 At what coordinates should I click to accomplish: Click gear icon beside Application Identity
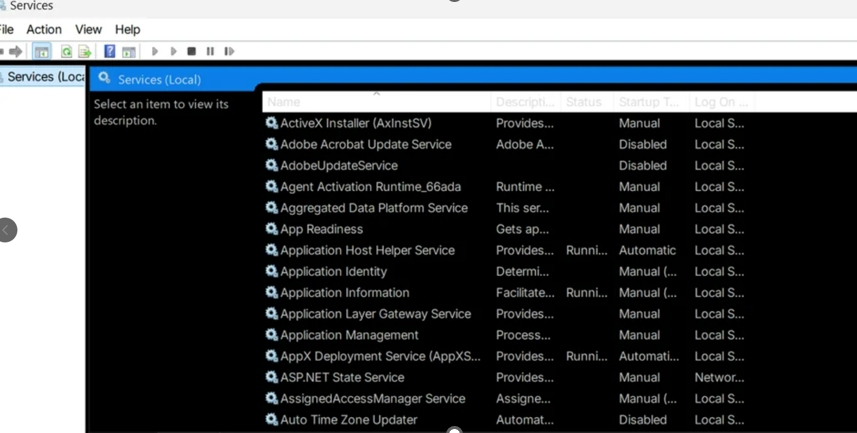[x=272, y=271]
